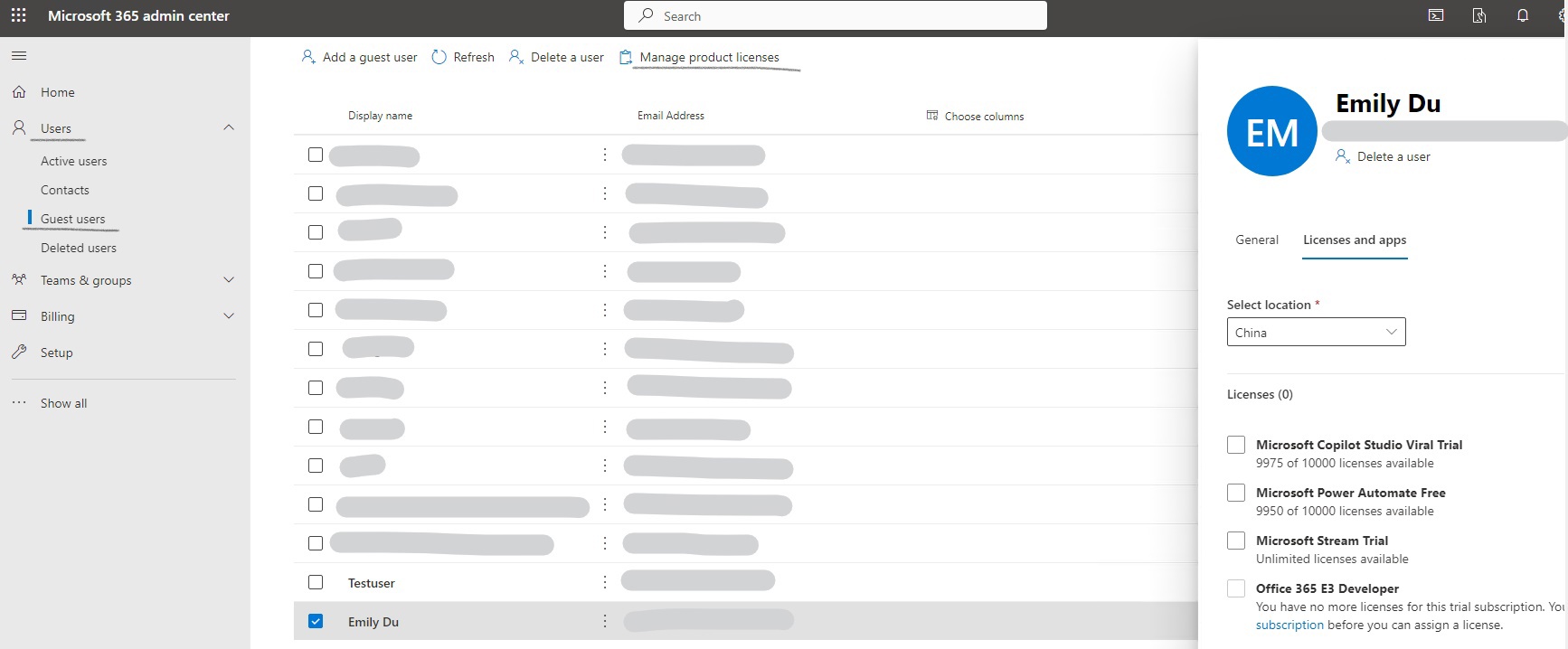
Task: Follow the subscription link in Office 365 E3
Action: [1289, 625]
